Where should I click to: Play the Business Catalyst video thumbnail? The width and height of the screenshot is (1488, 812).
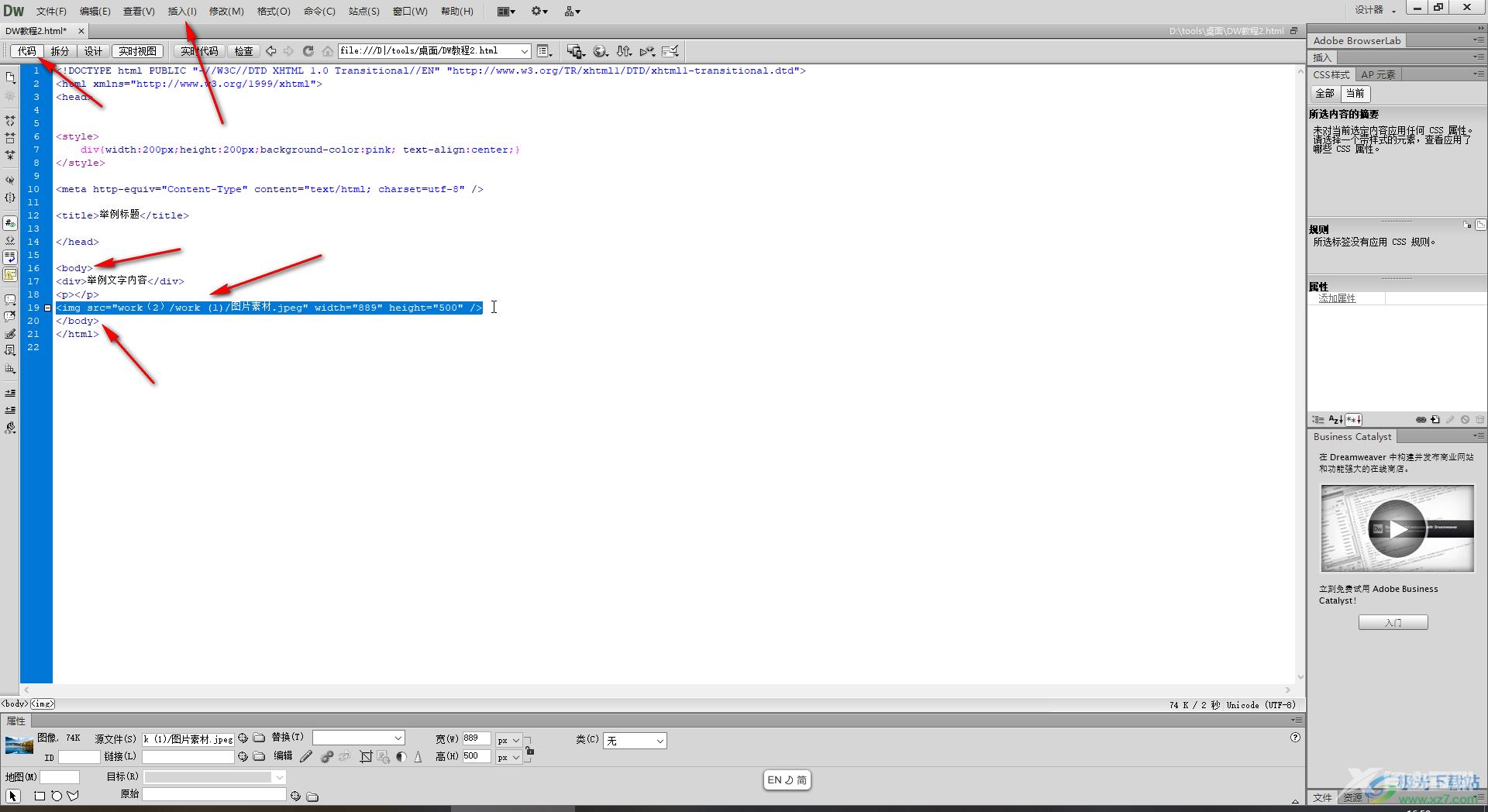pyautogui.click(x=1397, y=528)
